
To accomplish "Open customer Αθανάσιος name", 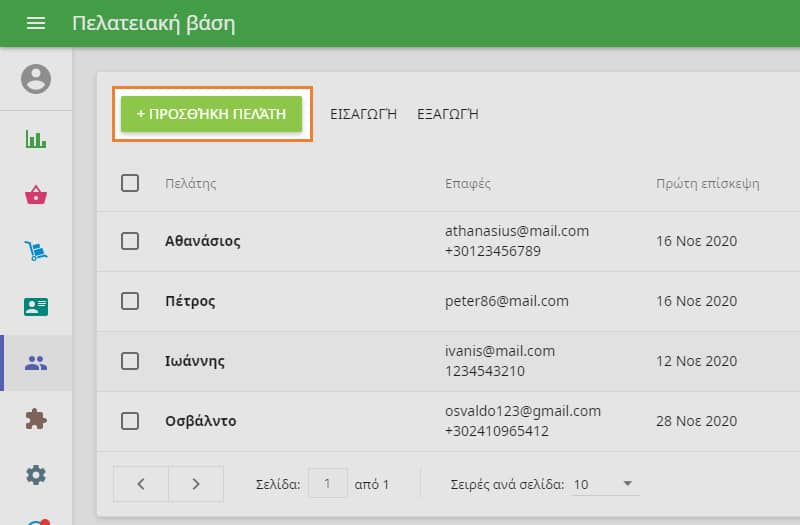I will tap(203, 241).
